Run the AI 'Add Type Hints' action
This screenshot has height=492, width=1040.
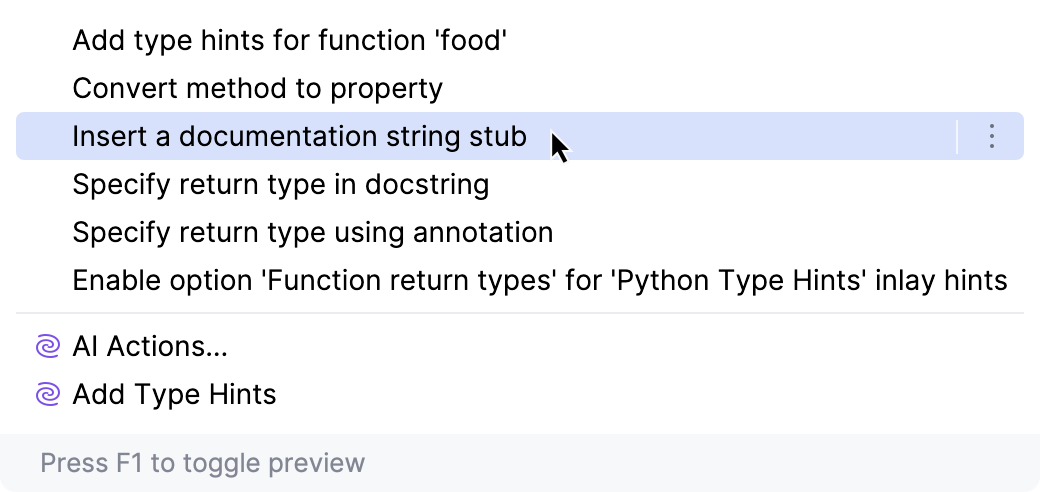tap(174, 395)
